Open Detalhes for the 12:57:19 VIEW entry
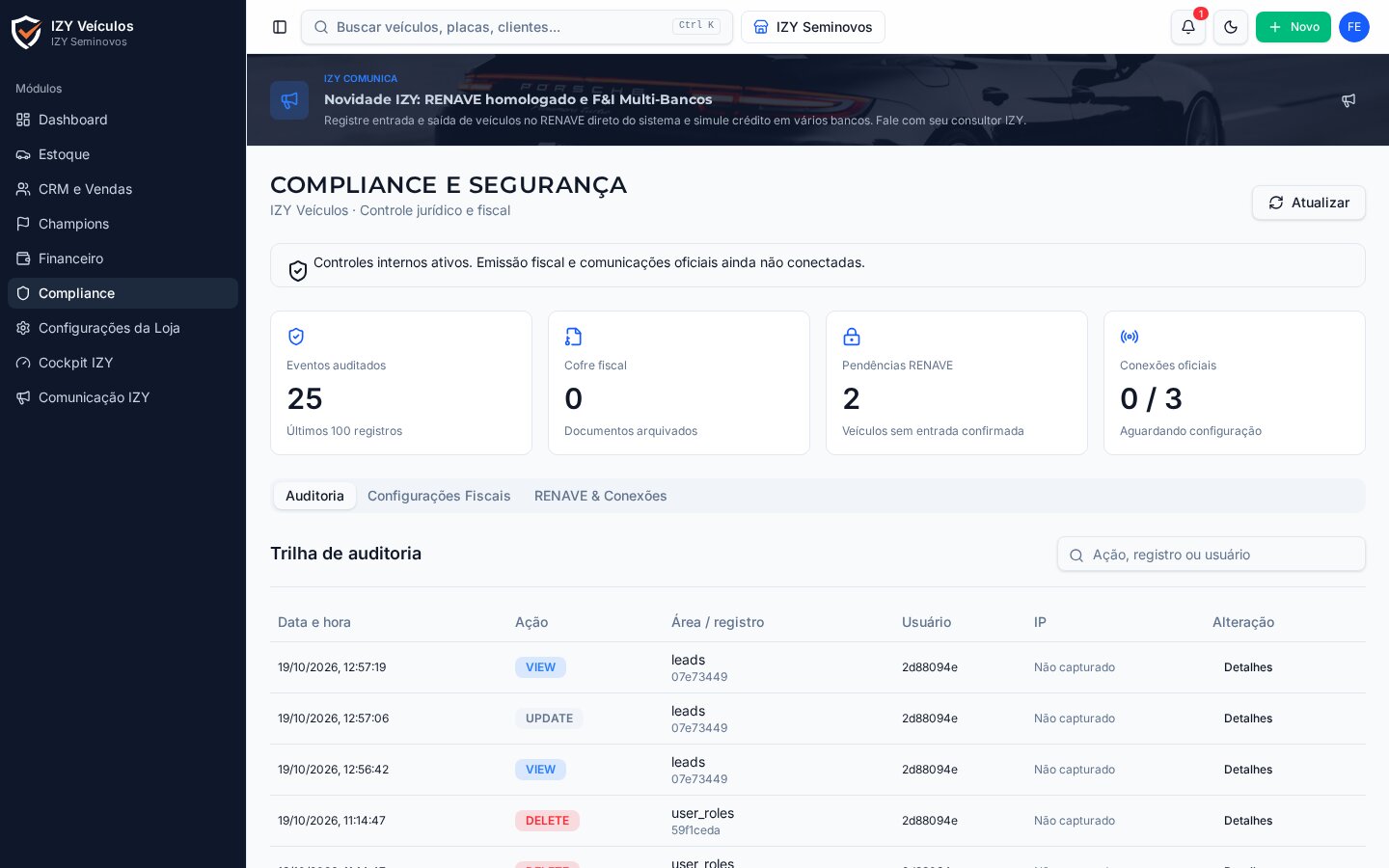The height and width of the screenshot is (868, 1389). 1248,667
